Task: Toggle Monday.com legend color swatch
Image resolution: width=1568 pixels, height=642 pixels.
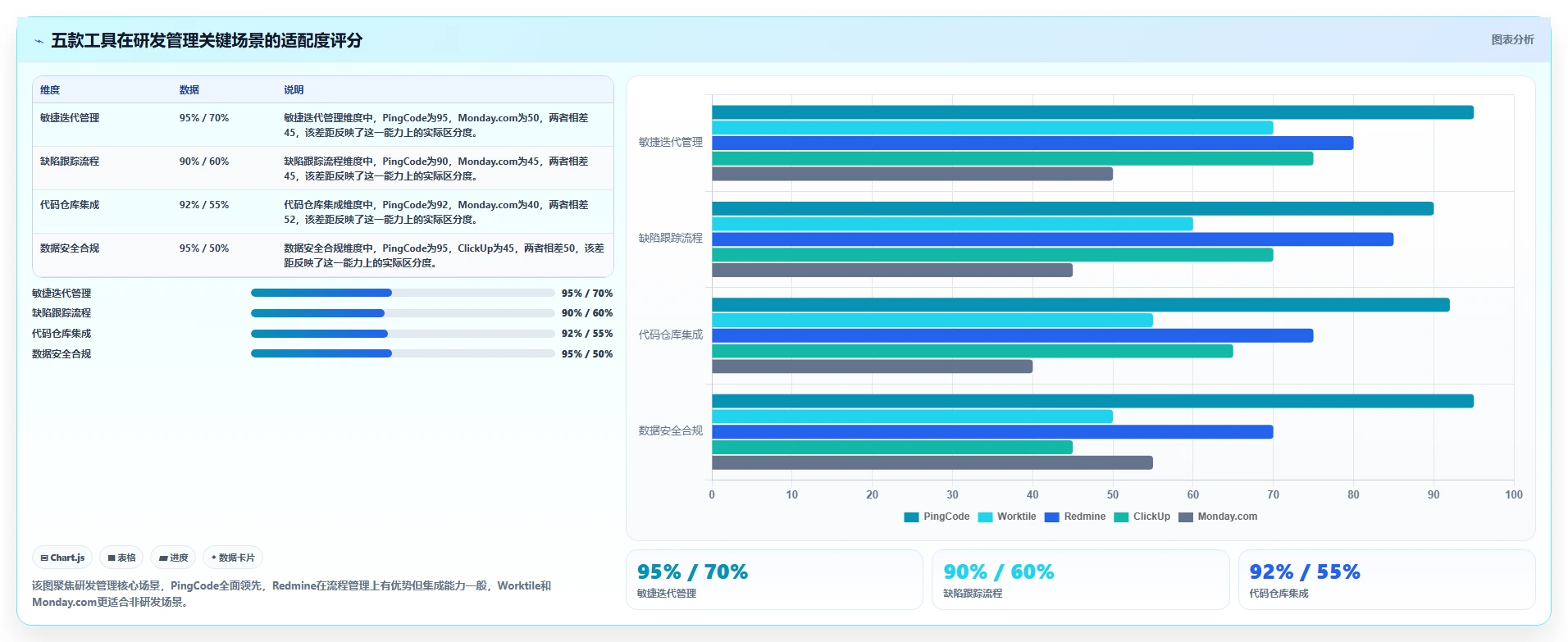Action: (x=1186, y=517)
